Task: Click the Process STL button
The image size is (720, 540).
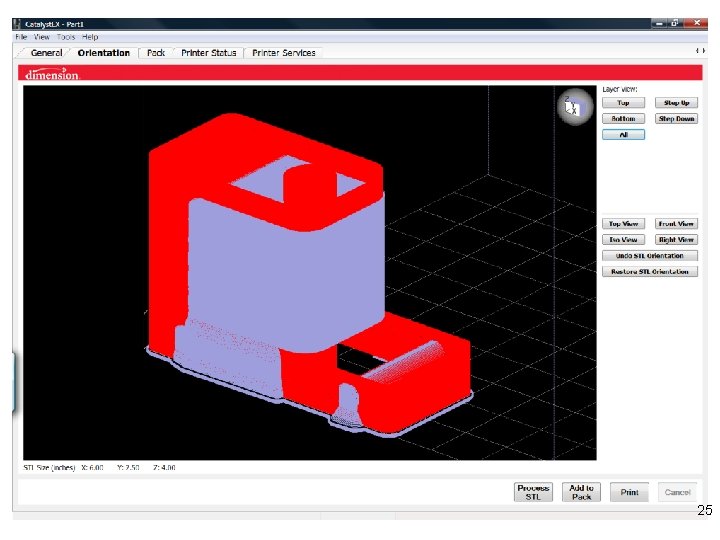Action: pos(533,492)
